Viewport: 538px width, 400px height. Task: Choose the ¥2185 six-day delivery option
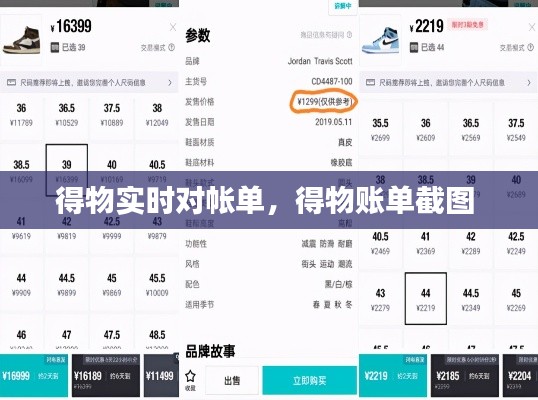click(465, 376)
